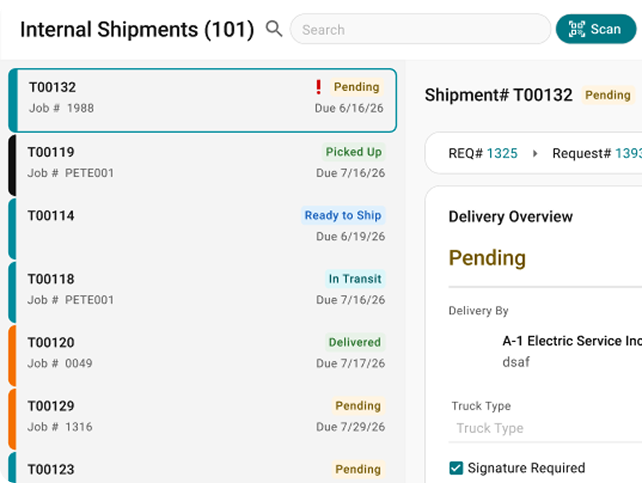Click the QR scan icon in Scan button
Viewport: 642px width, 483px height.
[576, 29]
